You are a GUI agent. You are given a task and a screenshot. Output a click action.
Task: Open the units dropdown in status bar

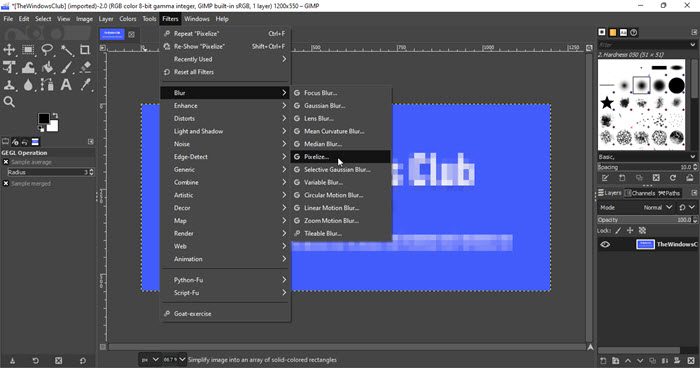150,360
